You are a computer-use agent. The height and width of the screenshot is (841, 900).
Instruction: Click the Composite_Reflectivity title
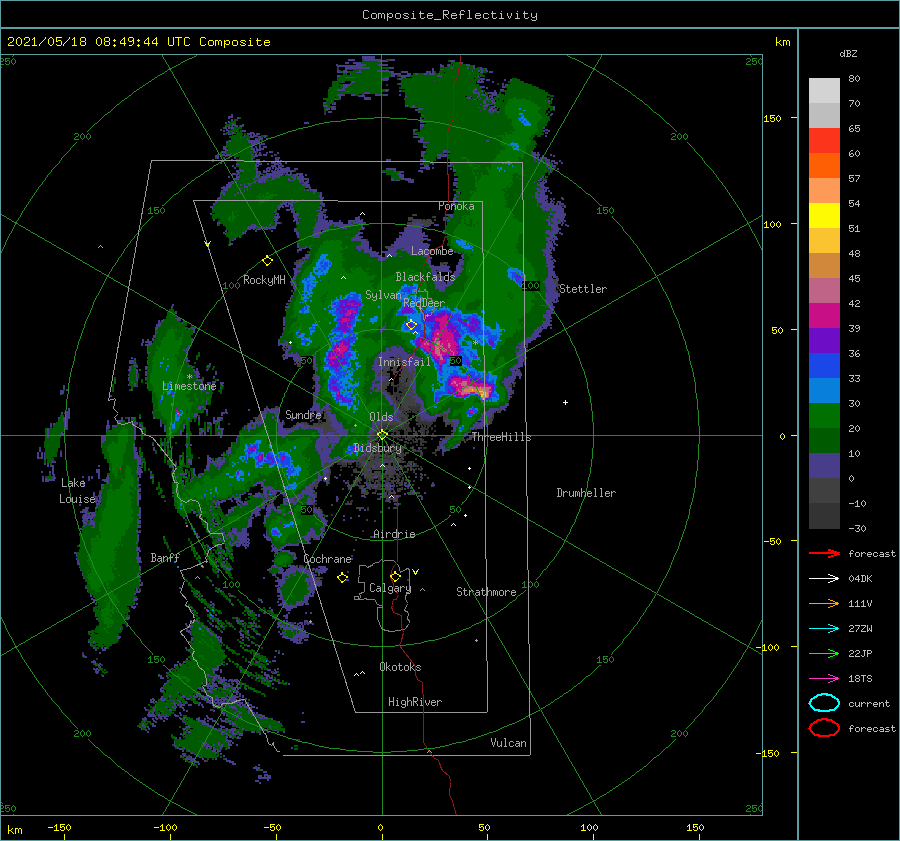pyautogui.click(x=450, y=15)
